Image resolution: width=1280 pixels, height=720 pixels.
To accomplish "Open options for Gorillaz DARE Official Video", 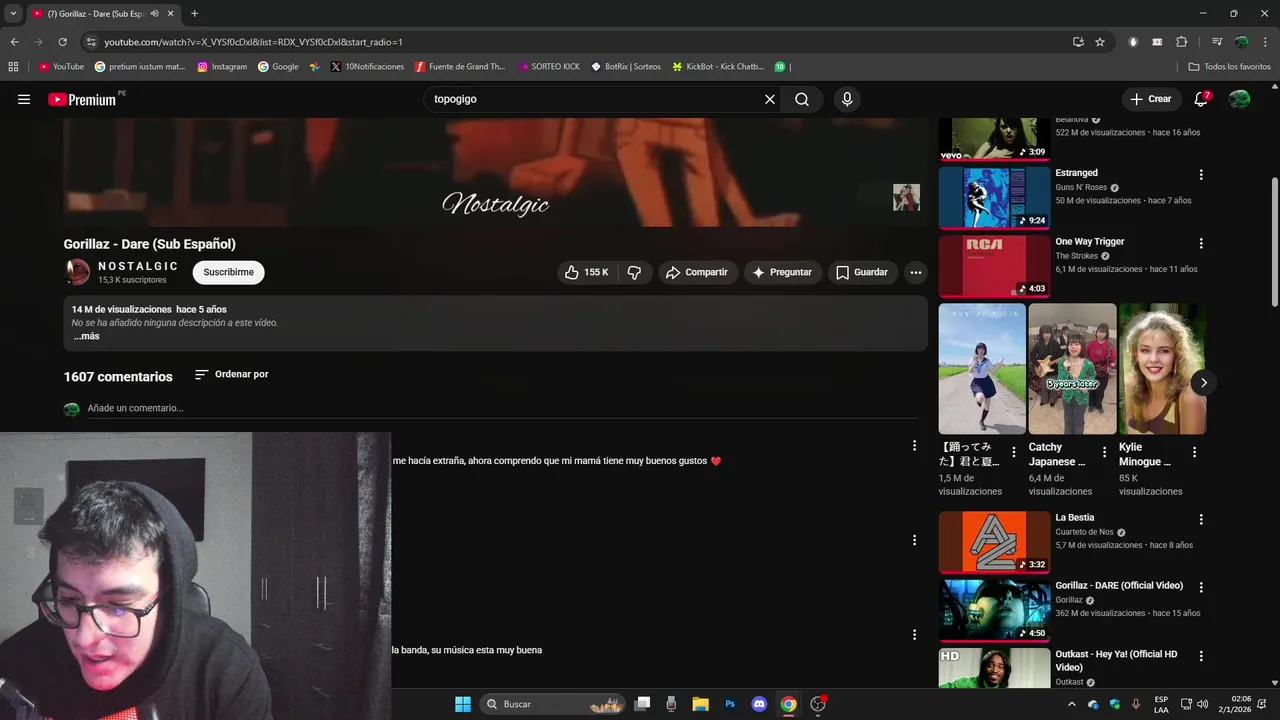I will [x=1201, y=587].
